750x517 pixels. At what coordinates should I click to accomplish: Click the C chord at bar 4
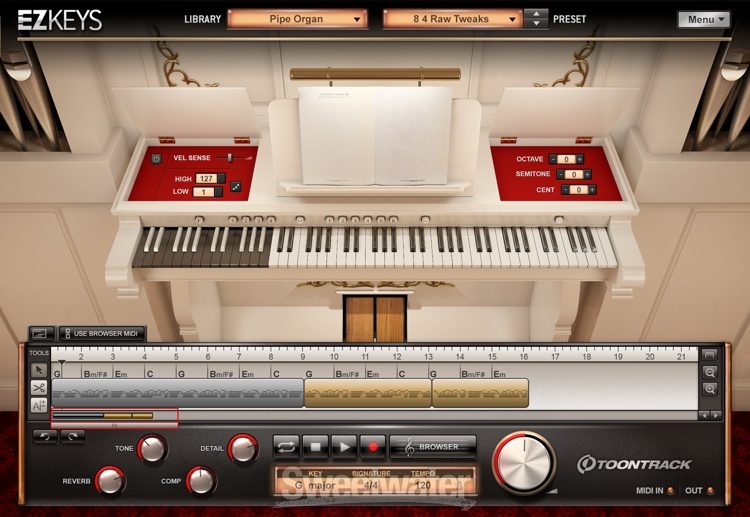tap(150, 374)
